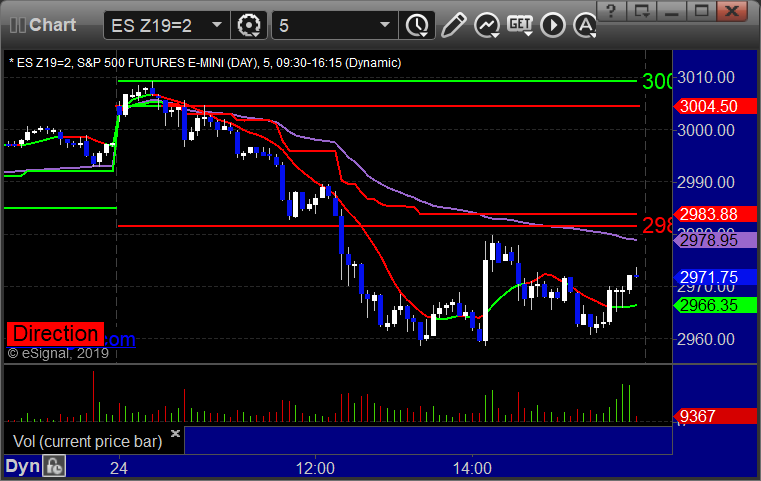Open the chart settings gear icon
Image resolution: width=761 pixels, height=481 pixels.
(249, 25)
